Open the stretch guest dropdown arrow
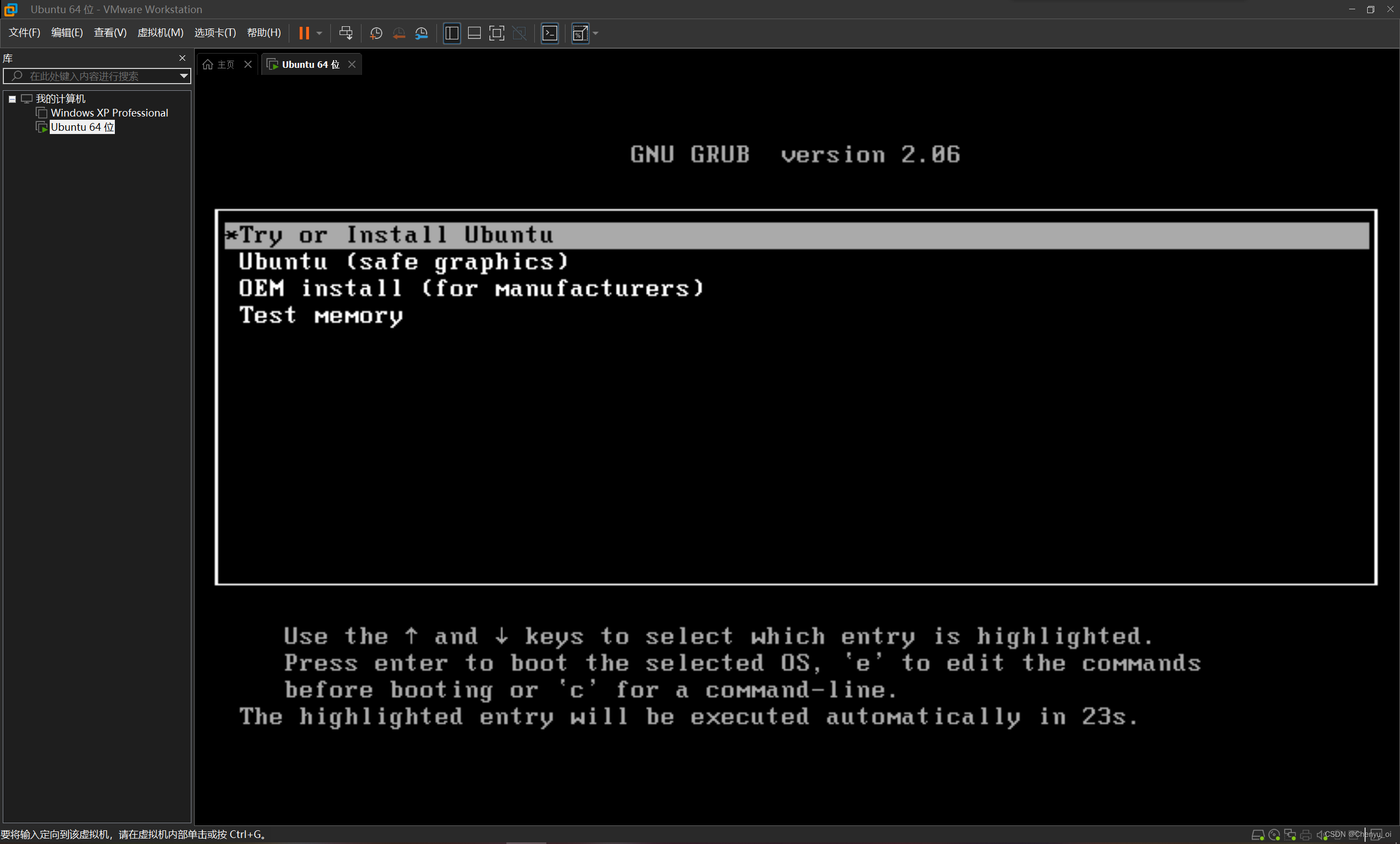This screenshot has height=844, width=1400. [x=596, y=33]
